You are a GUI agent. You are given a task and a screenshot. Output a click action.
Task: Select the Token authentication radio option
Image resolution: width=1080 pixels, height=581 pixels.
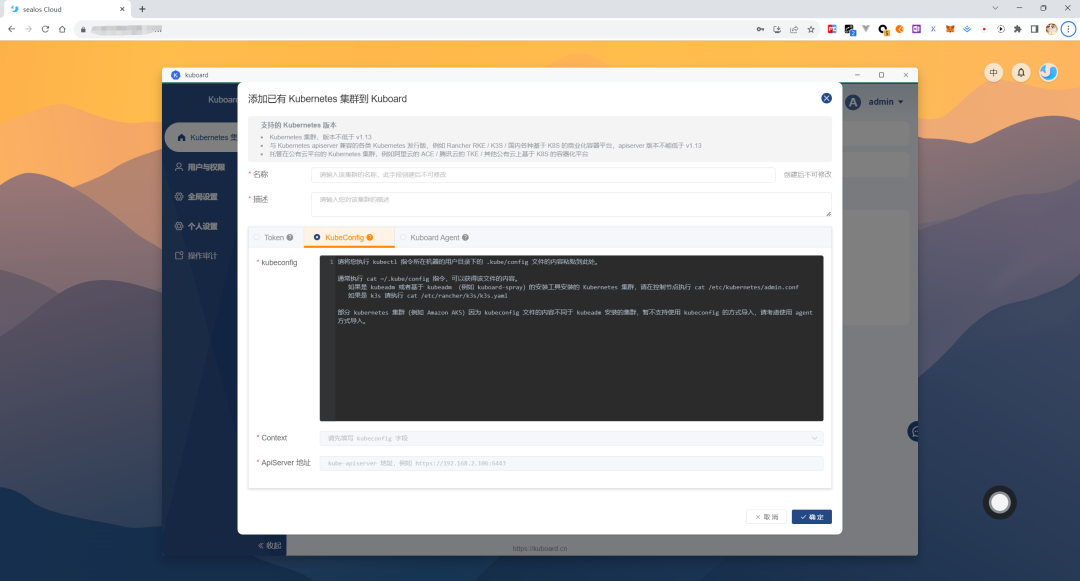[257, 237]
